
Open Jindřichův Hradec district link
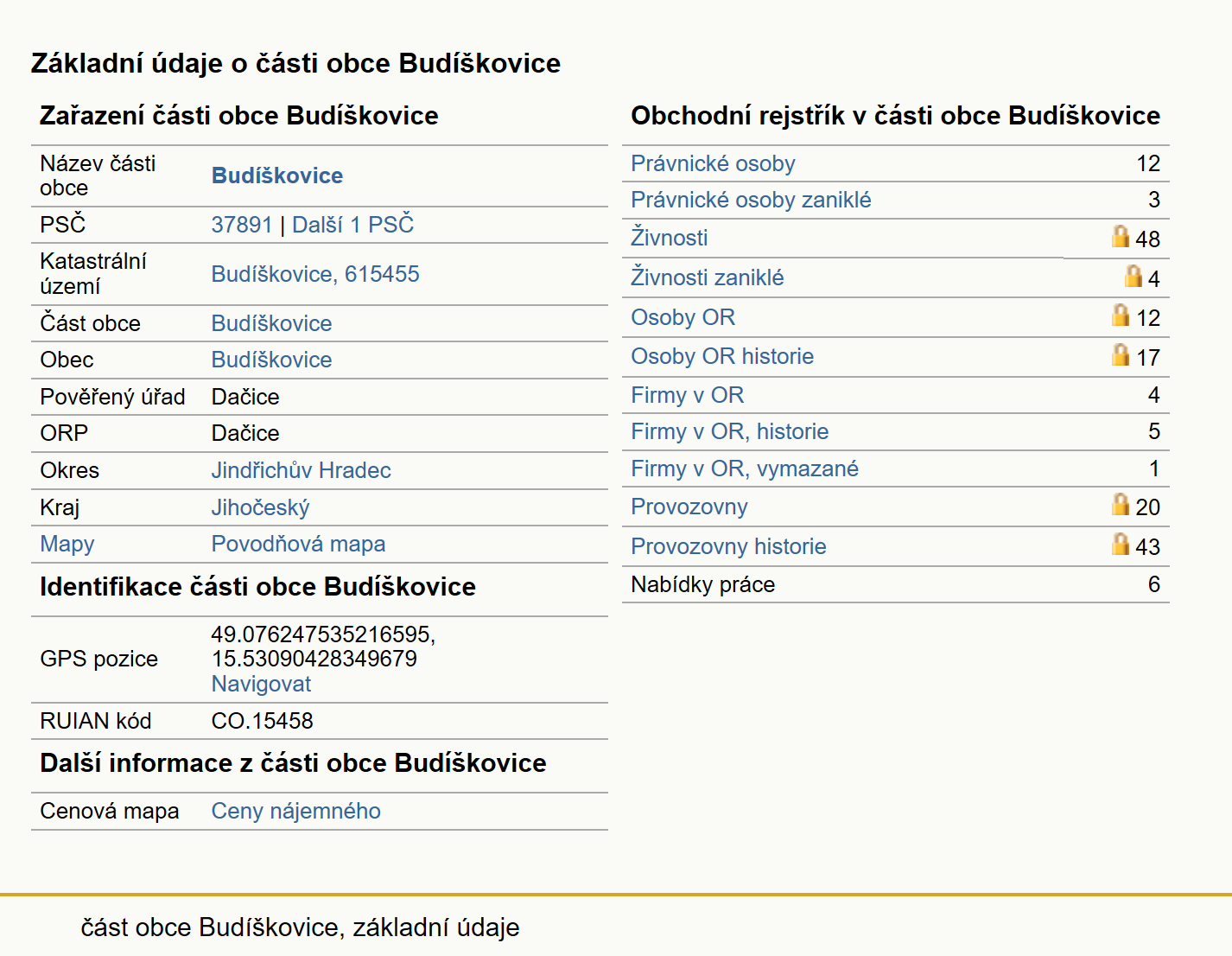point(301,470)
